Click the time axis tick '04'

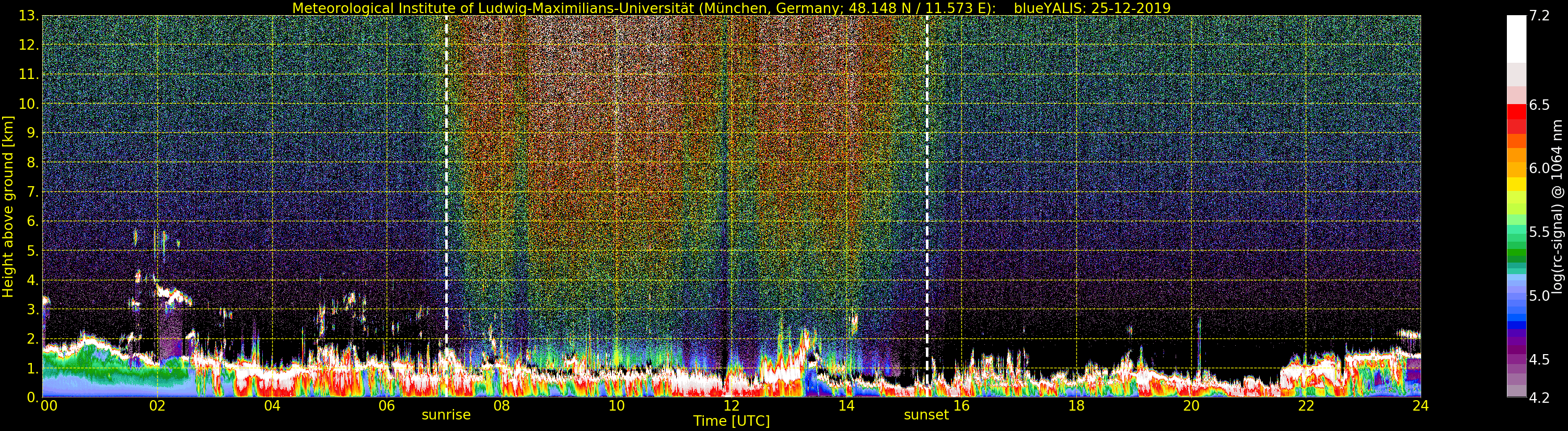272,405
